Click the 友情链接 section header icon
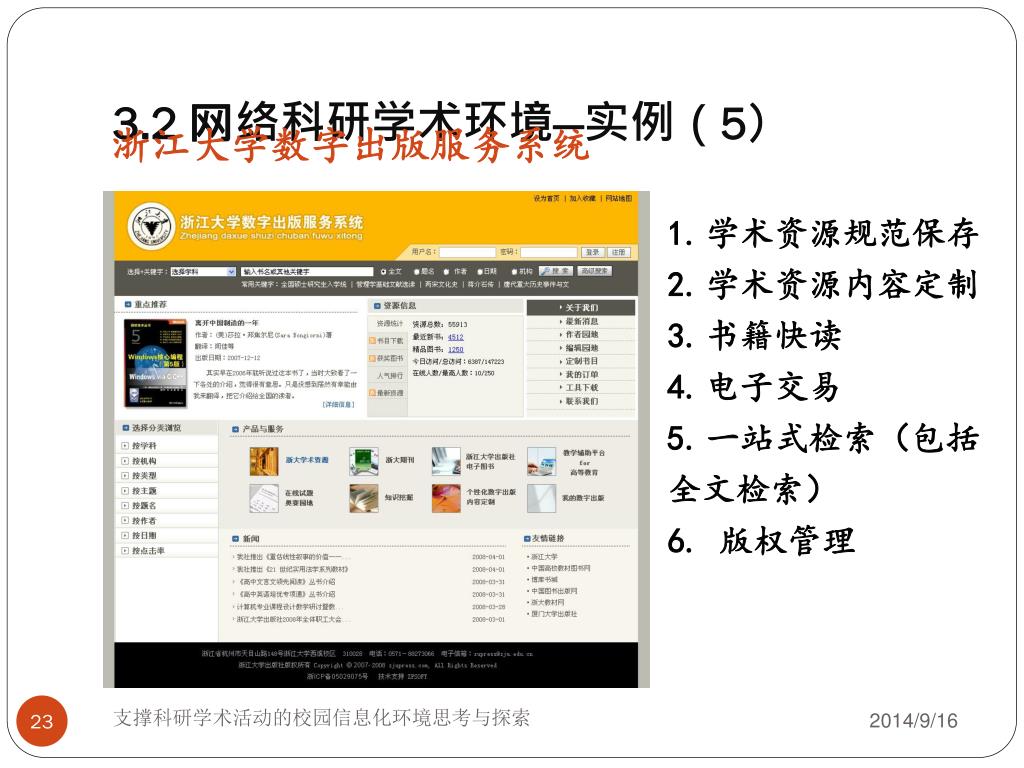The width and height of the screenshot is (1024, 768). pos(526,538)
